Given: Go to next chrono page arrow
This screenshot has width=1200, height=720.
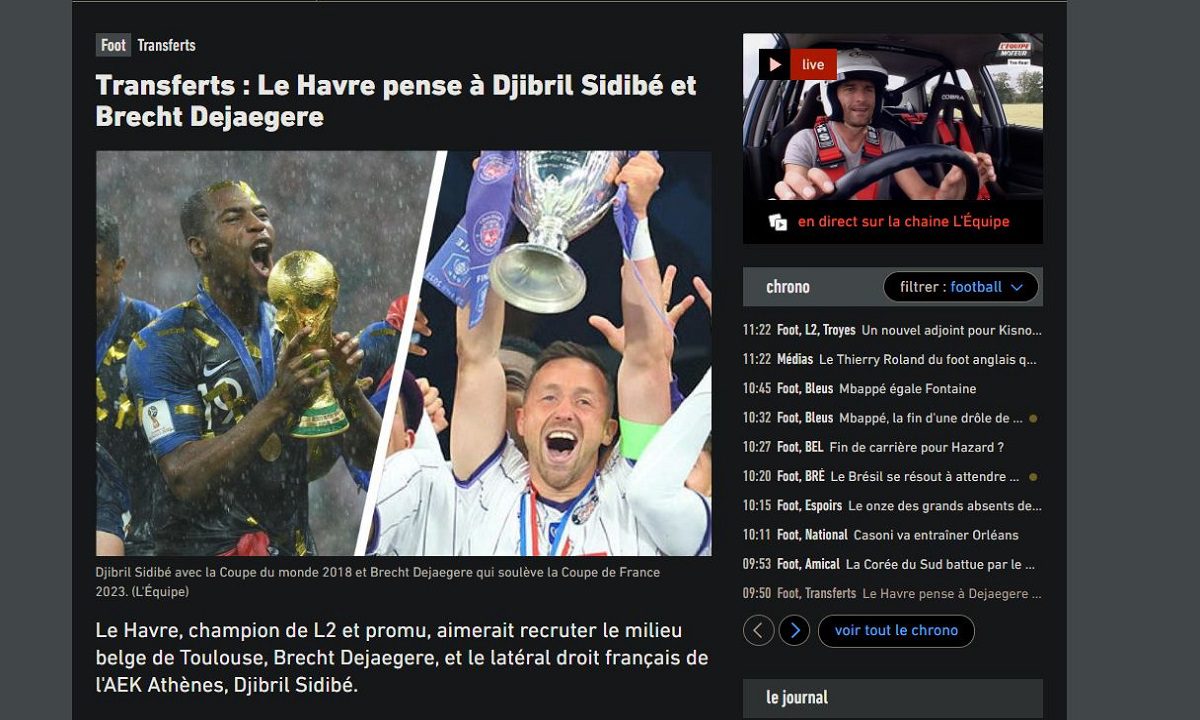Looking at the screenshot, I should [794, 630].
